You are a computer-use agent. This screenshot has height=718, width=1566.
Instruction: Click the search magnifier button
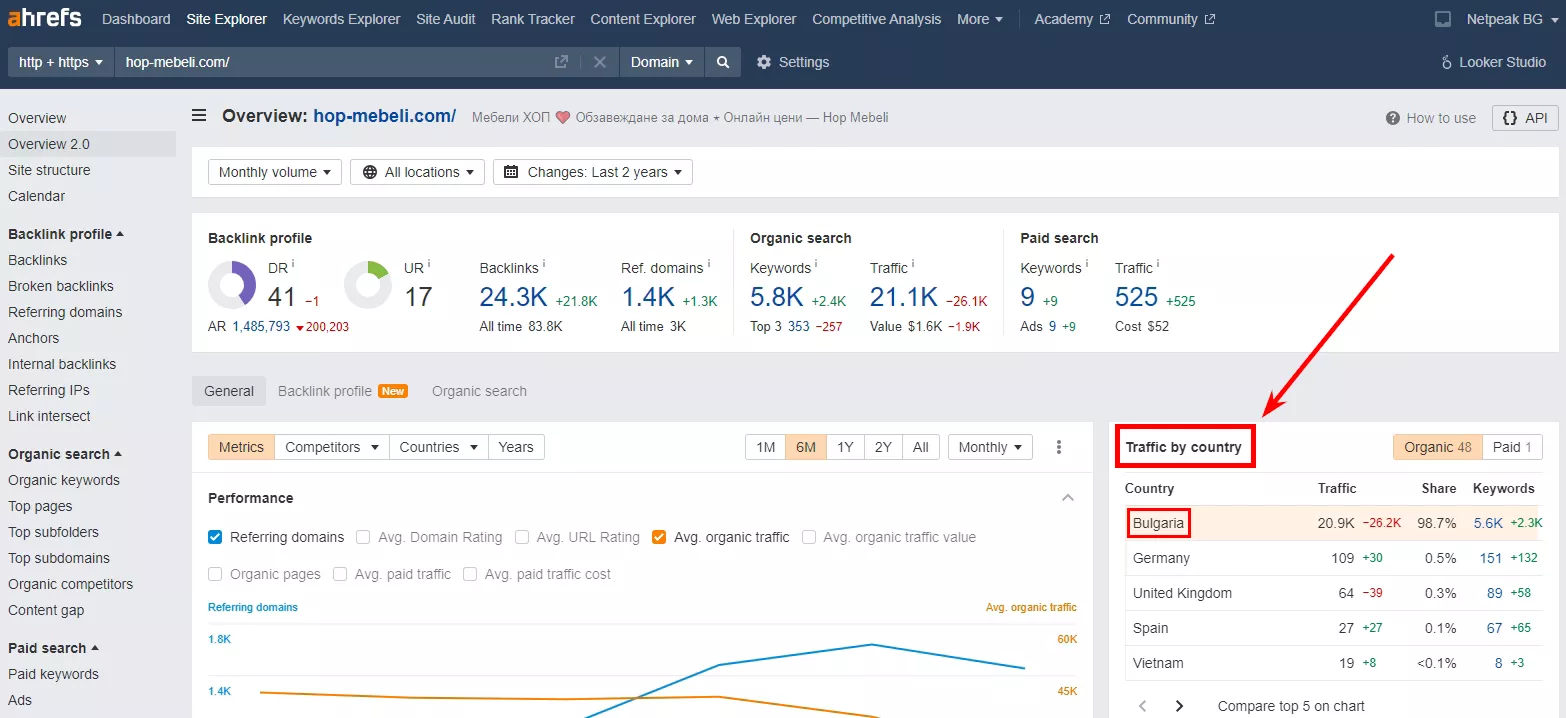coord(722,62)
